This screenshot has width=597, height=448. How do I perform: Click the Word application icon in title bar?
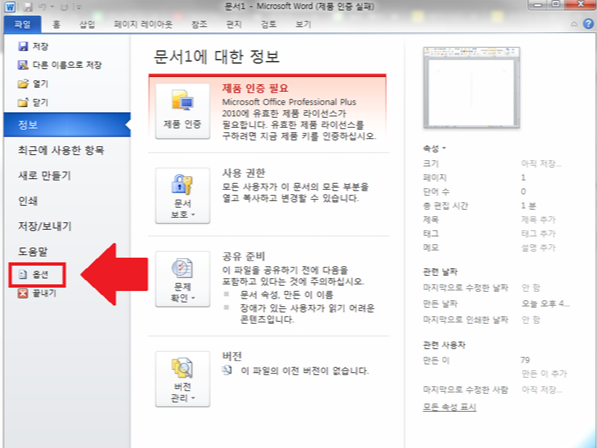[10, 7]
